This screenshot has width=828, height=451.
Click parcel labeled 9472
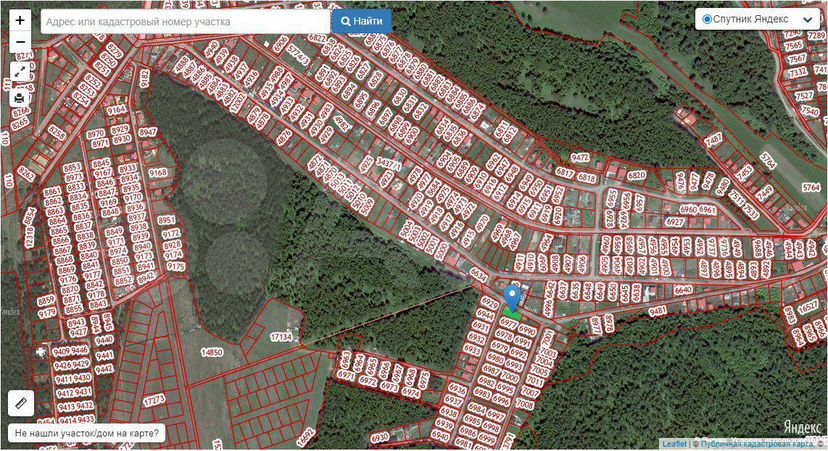click(x=580, y=157)
